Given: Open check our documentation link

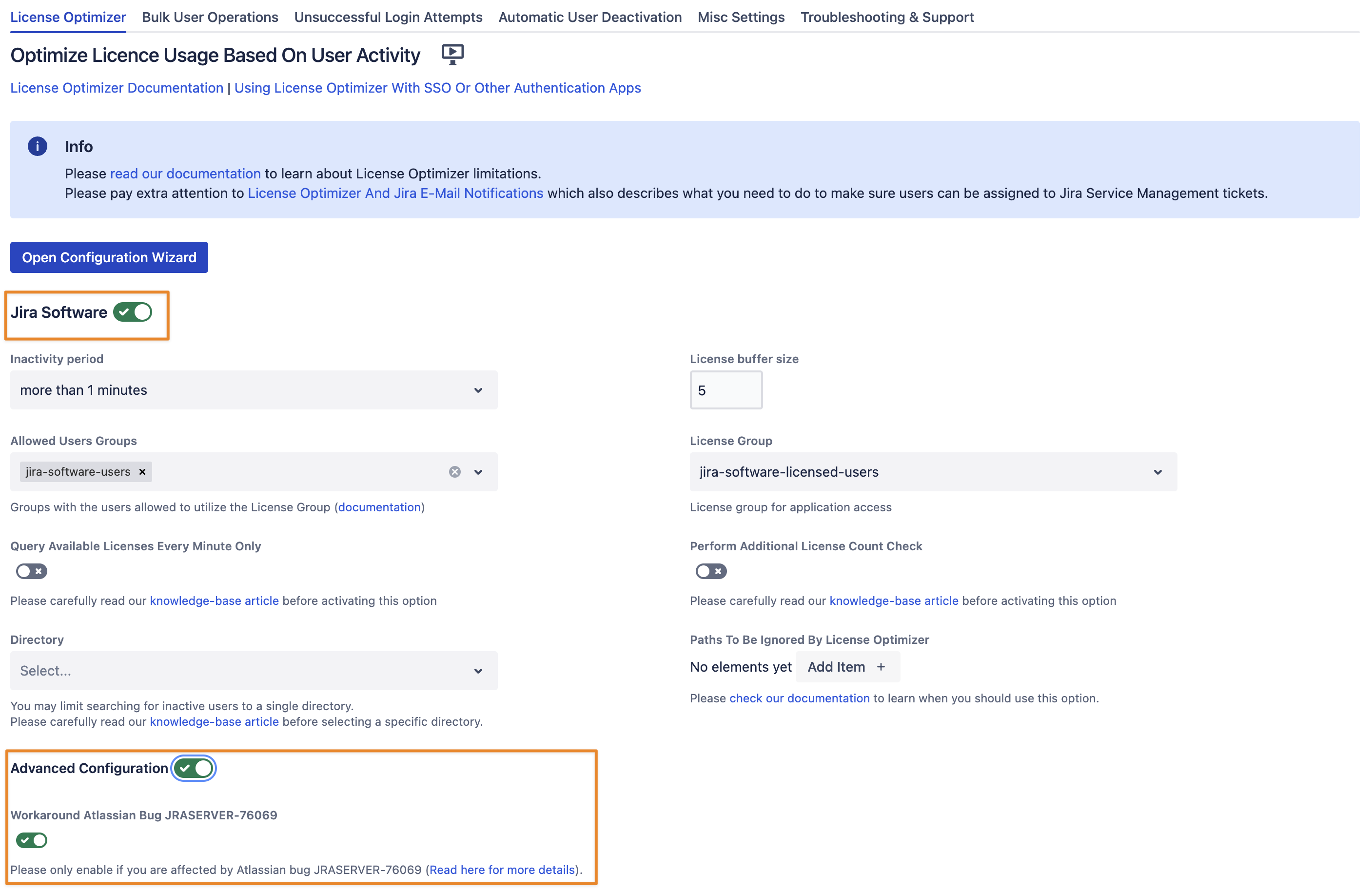Looking at the screenshot, I should pos(800,698).
